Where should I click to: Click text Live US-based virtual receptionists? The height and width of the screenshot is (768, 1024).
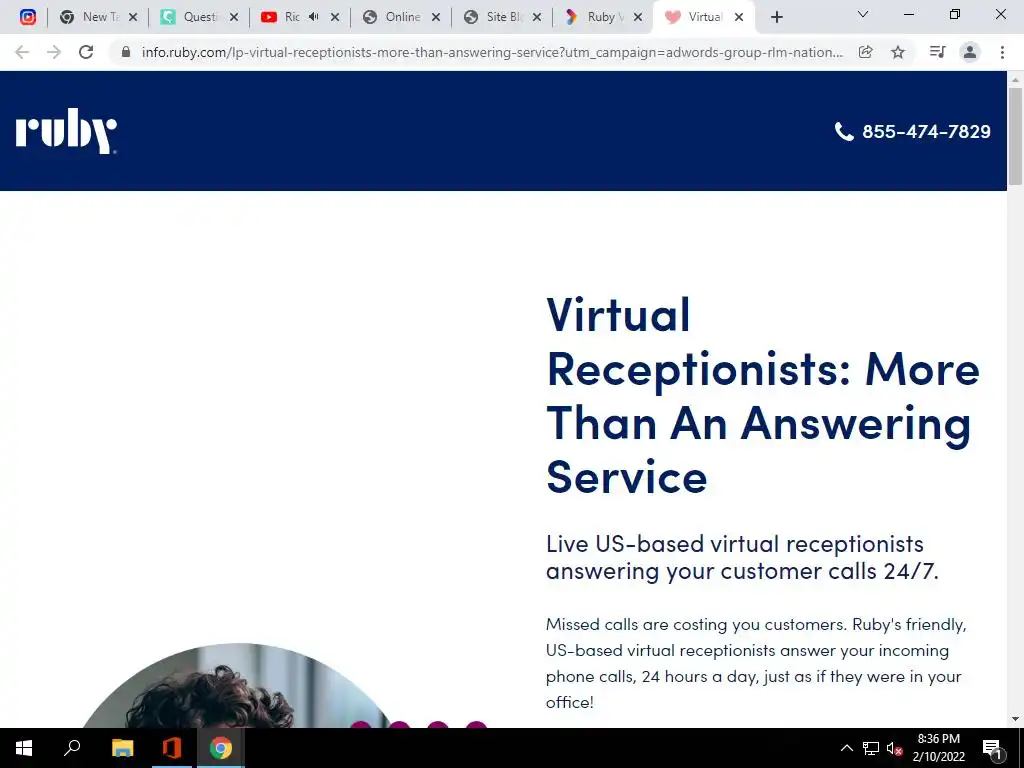(x=735, y=544)
